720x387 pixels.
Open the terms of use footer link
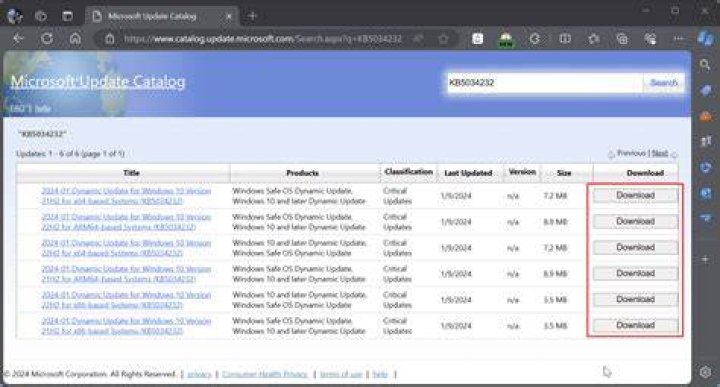click(x=341, y=375)
